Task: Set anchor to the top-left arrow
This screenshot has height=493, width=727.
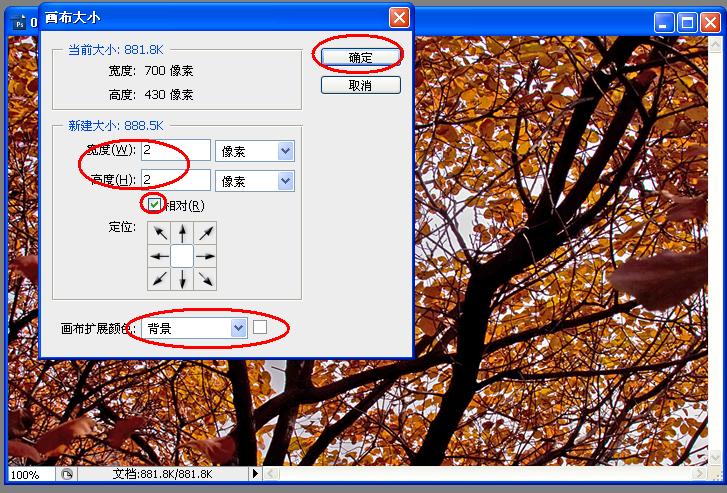Action: point(159,233)
